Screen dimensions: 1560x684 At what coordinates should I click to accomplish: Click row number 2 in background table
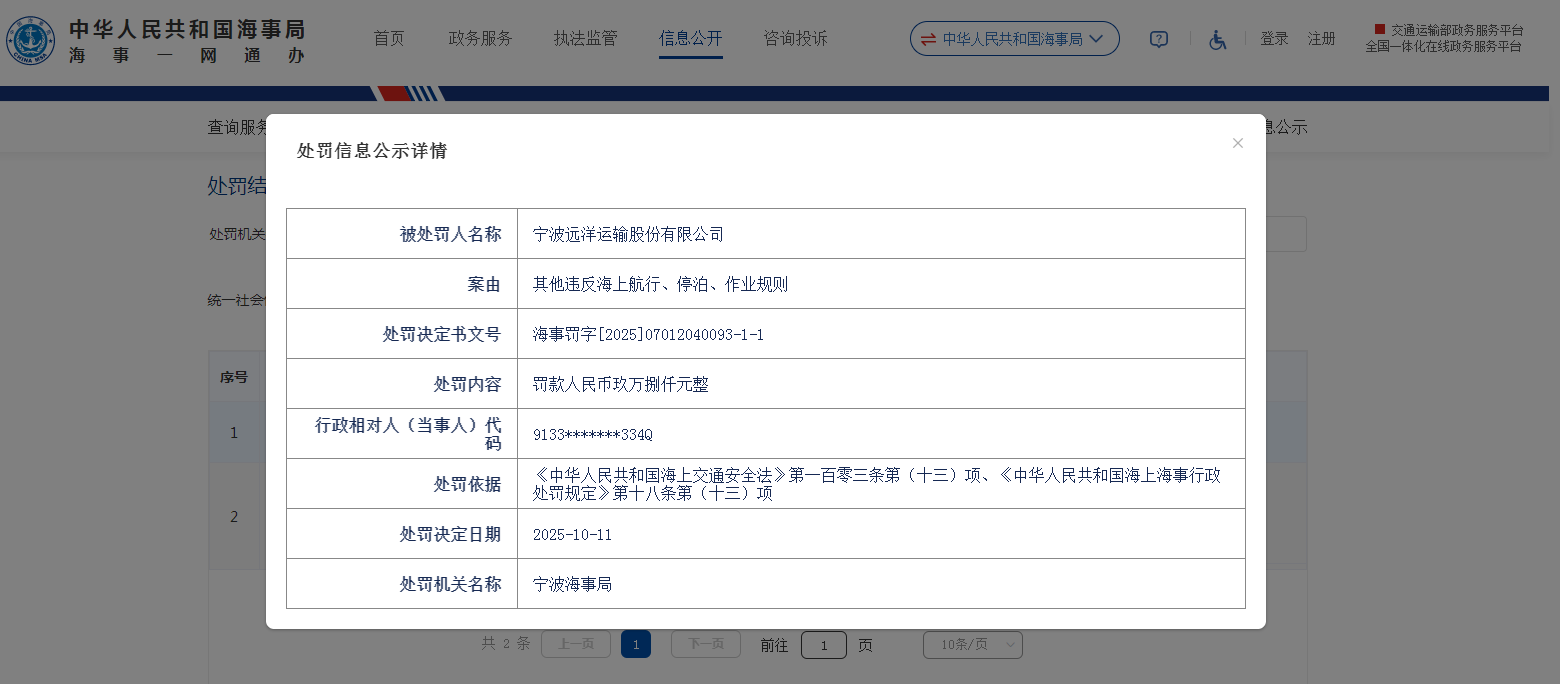point(234,516)
